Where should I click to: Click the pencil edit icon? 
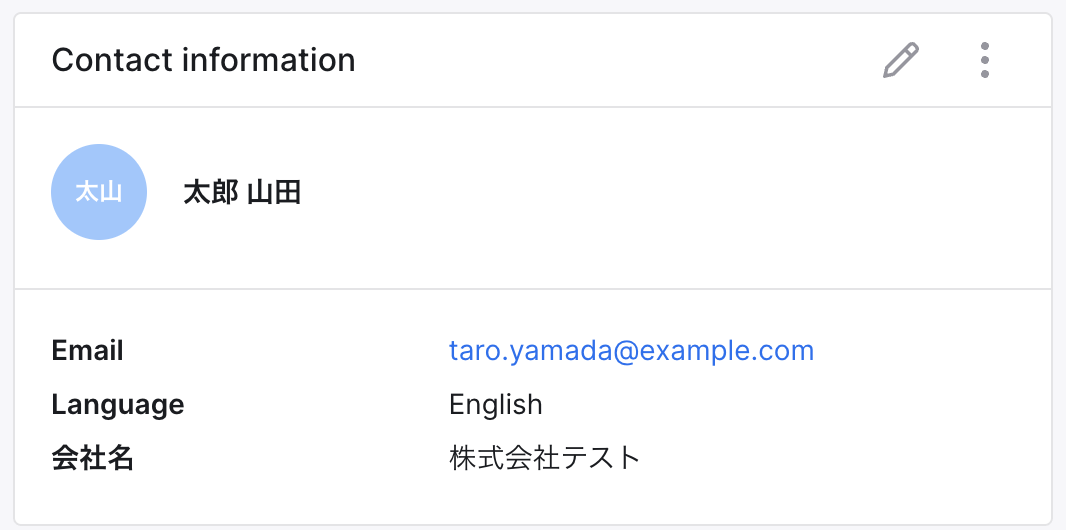[901, 61]
